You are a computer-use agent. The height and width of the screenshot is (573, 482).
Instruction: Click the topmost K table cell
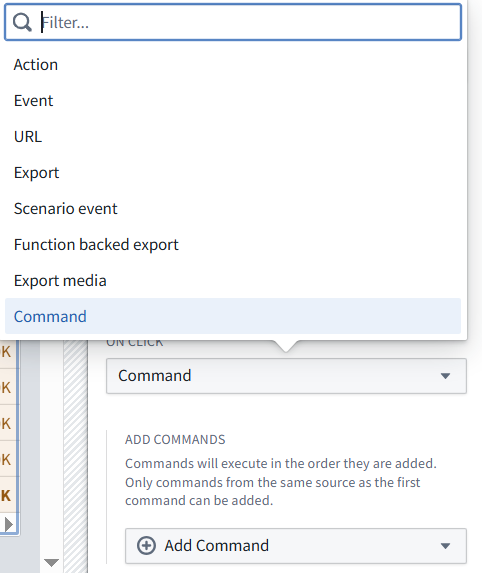tap(6, 351)
